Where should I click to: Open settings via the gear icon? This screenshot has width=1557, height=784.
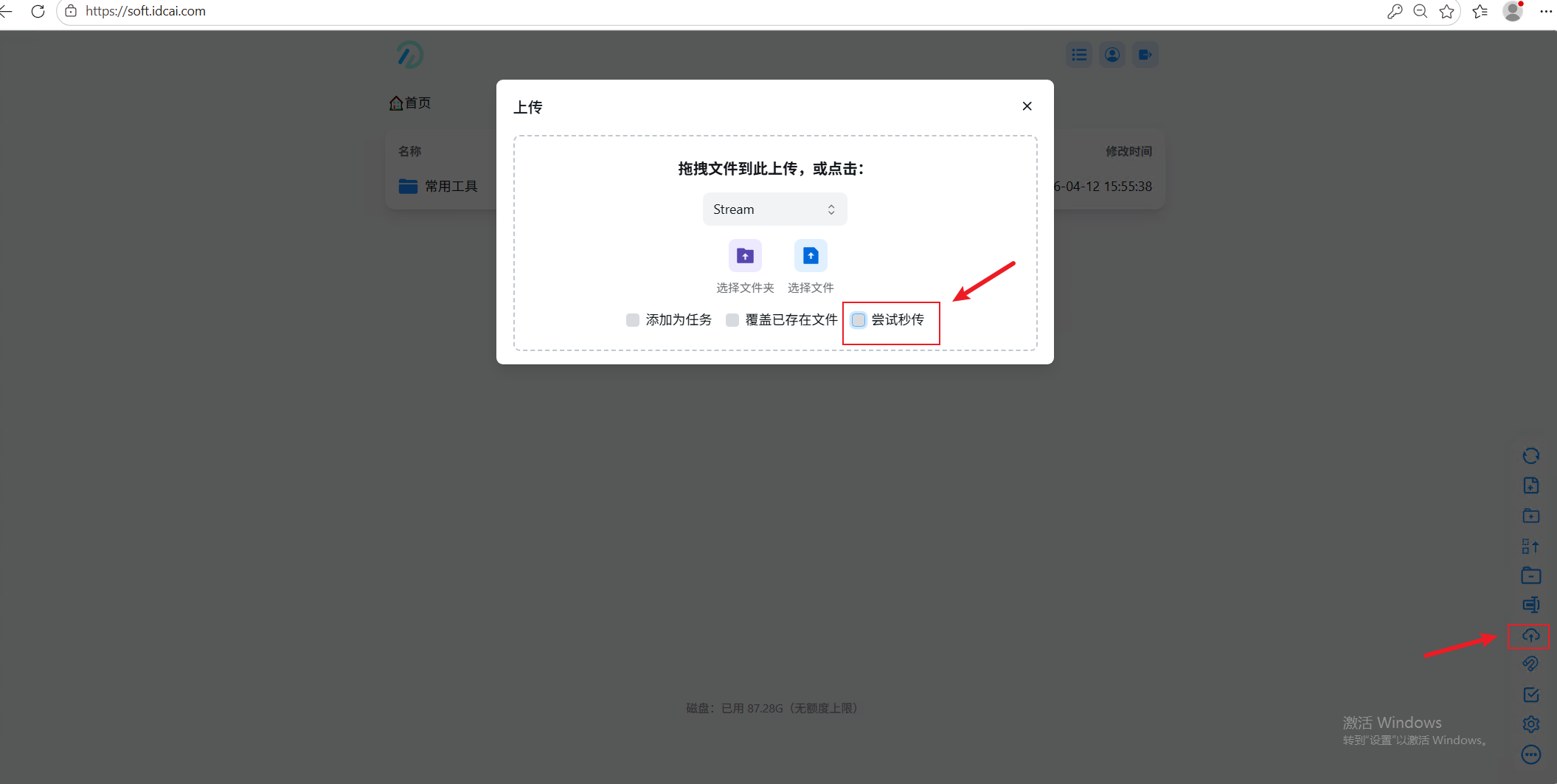[1530, 724]
